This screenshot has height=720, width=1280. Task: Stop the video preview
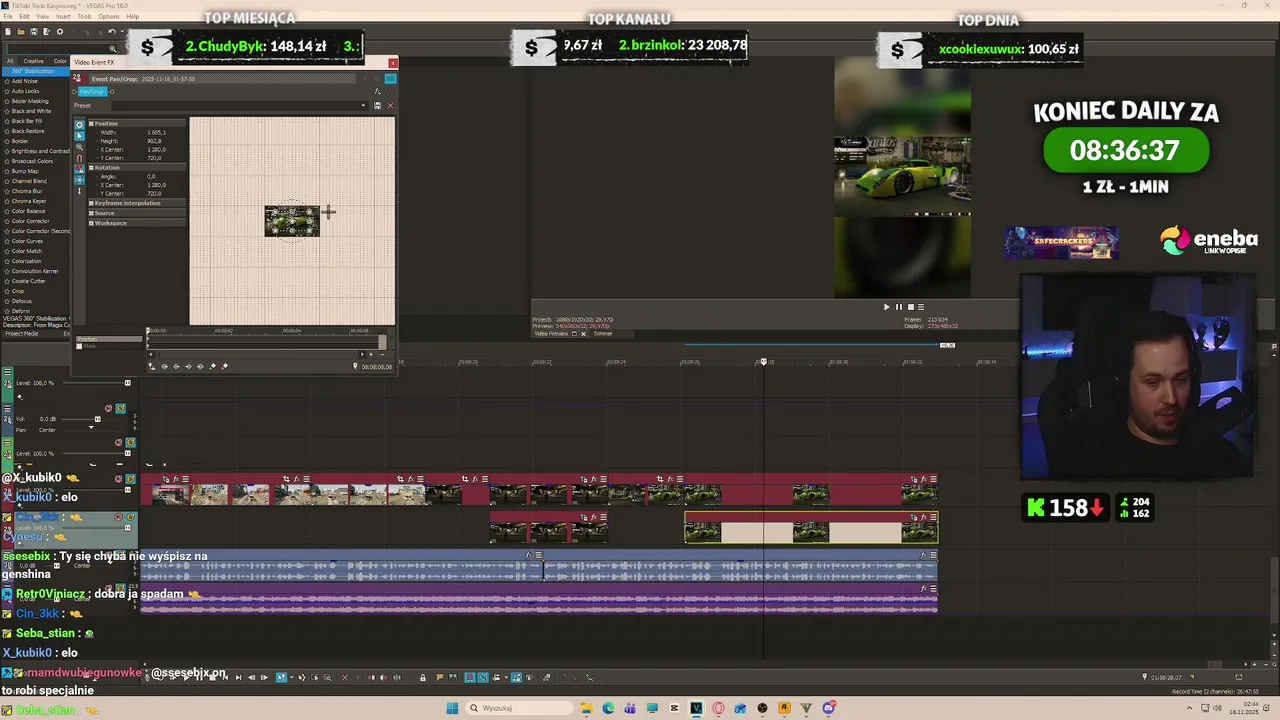point(911,307)
